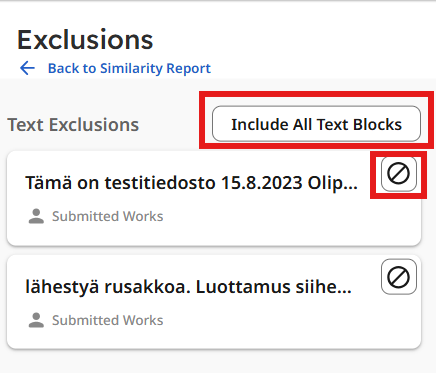Click person icon on Tämä on testitiedosto card
This screenshot has width=436, height=373.
click(36, 216)
